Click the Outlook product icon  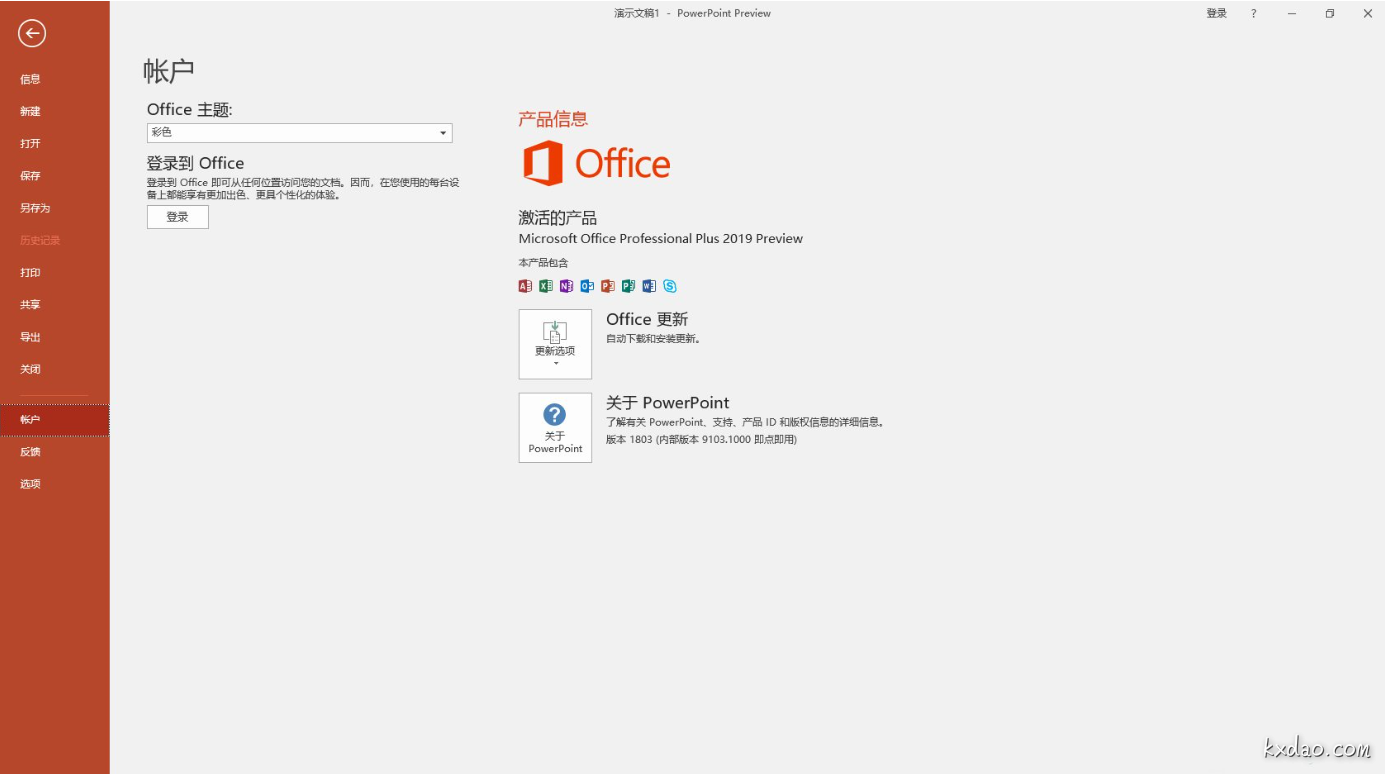click(587, 286)
